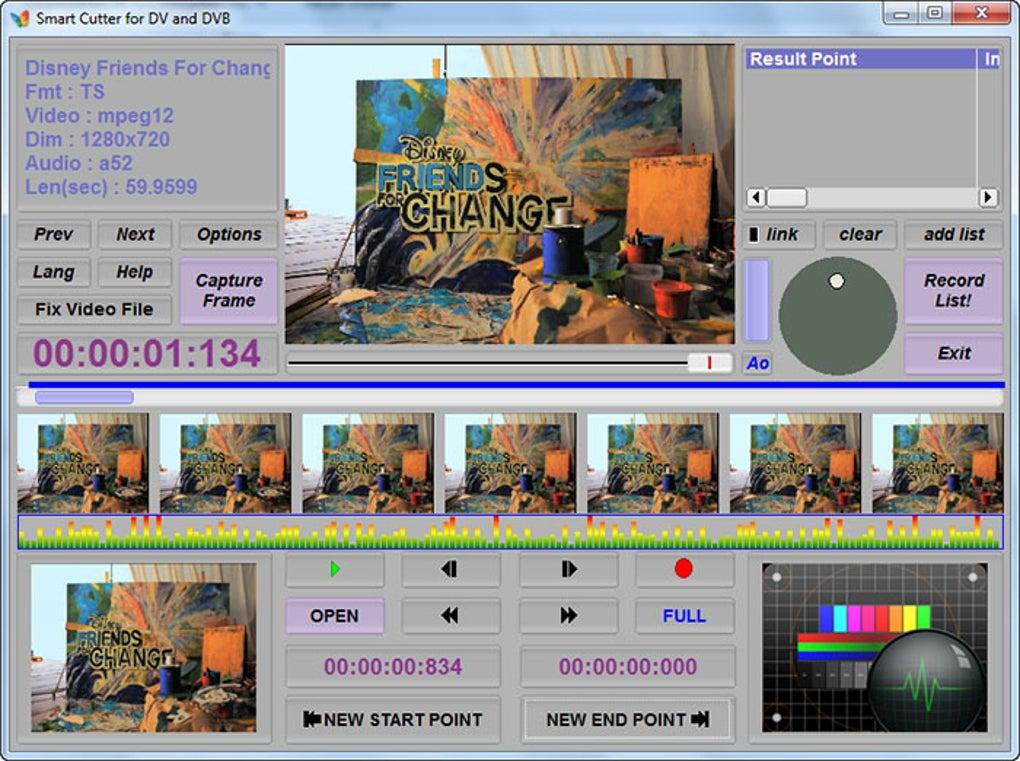Click add list button
The width and height of the screenshot is (1020, 761).
point(954,234)
